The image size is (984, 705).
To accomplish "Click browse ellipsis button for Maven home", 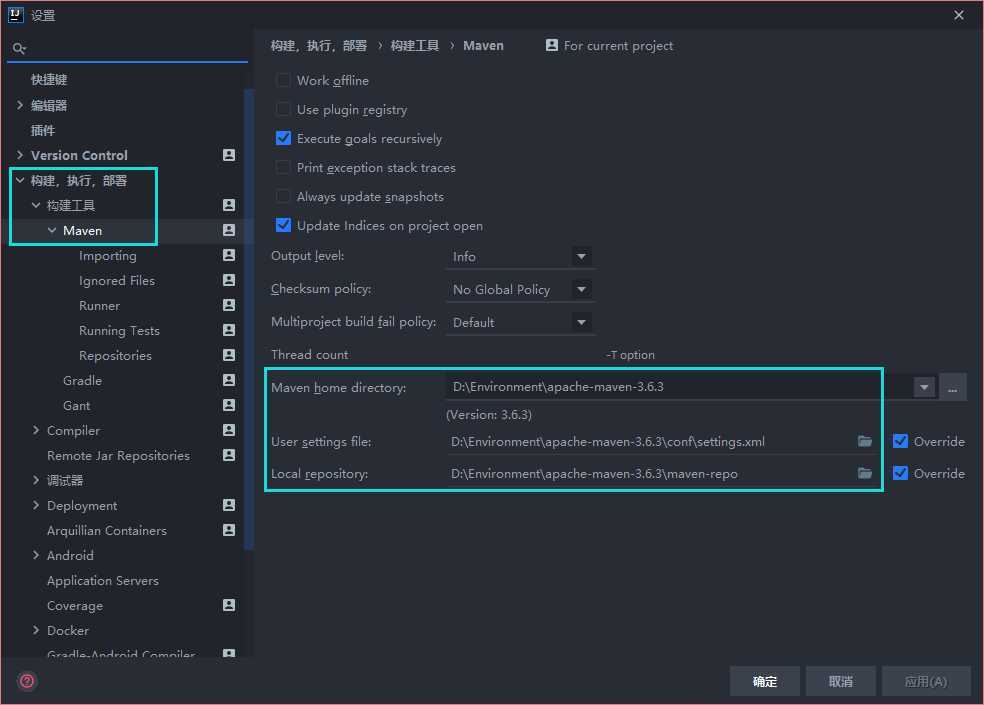I will 953,387.
